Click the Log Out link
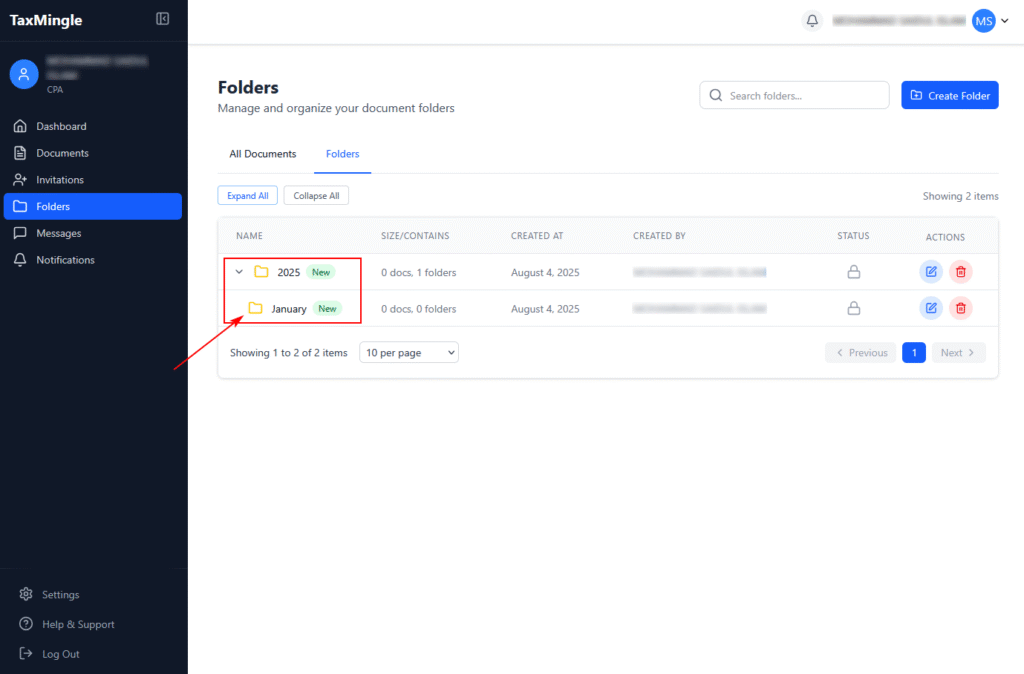1024x674 pixels. click(x=60, y=654)
